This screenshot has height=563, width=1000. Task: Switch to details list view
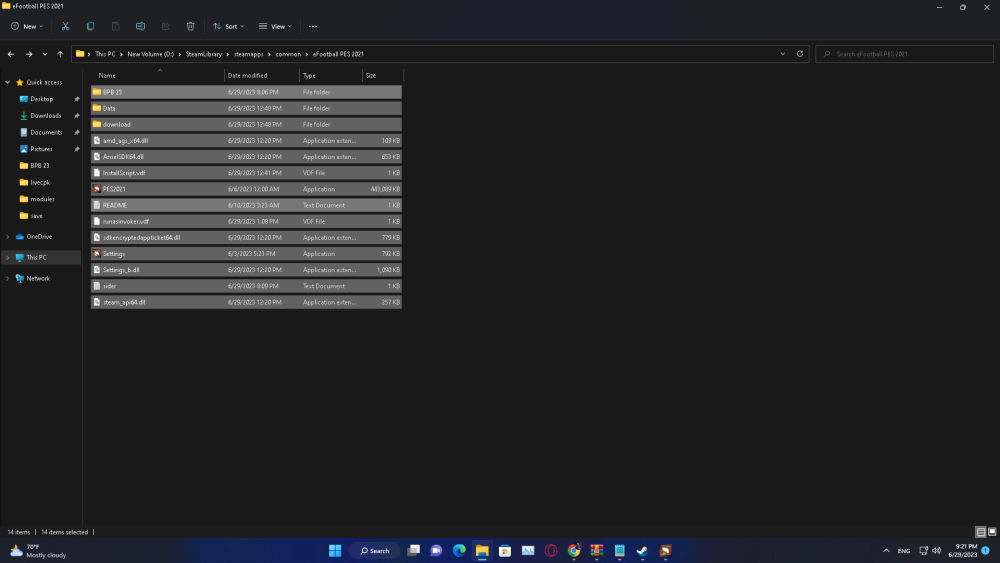(x=980, y=532)
